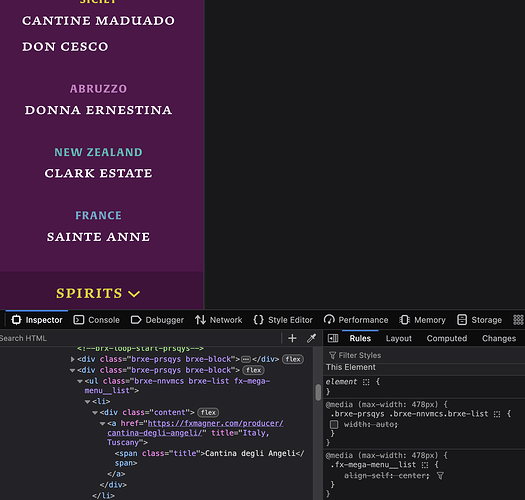Click the filter funnel beside align-self: center
The width and height of the screenshot is (525, 500).
[440, 476]
